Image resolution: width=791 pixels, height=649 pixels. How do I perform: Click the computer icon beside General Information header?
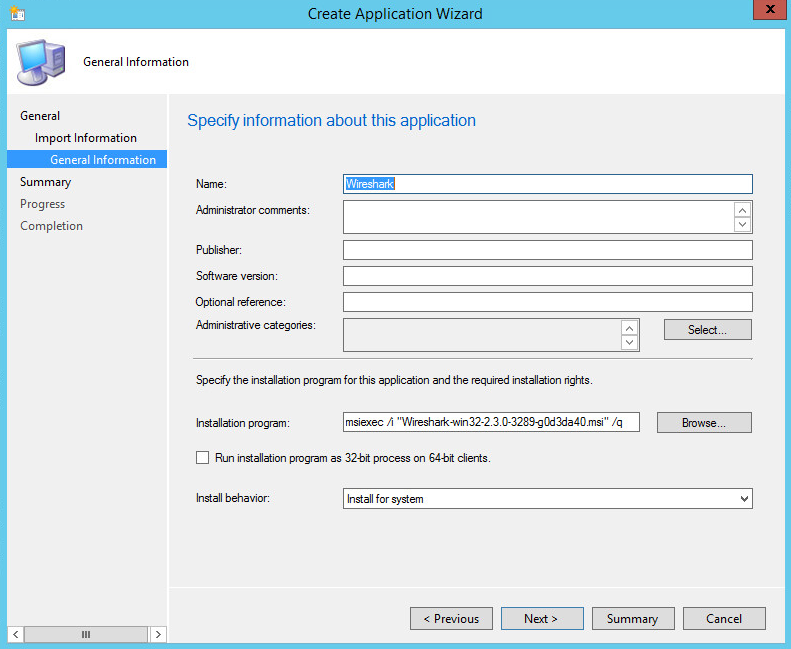pyautogui.click(x=41, y=62)
